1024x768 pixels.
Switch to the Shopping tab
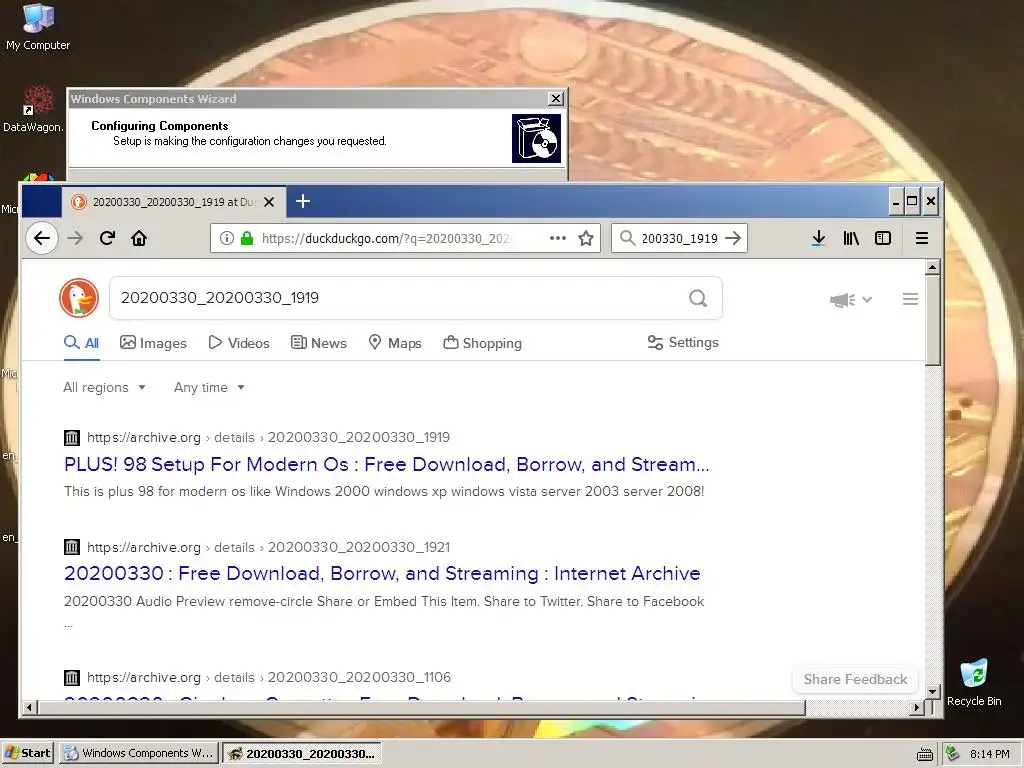click(483, 343)
